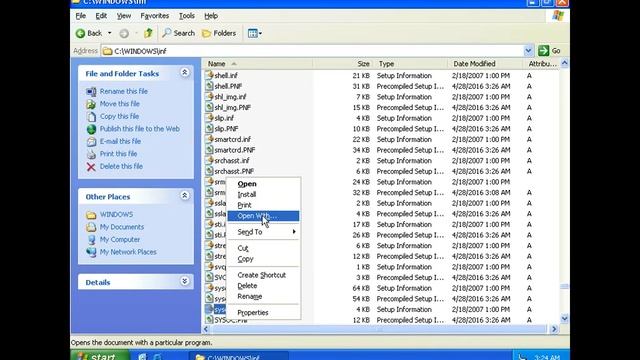Sort by the Type column header
640x360 pixels.
coord(411,64)
